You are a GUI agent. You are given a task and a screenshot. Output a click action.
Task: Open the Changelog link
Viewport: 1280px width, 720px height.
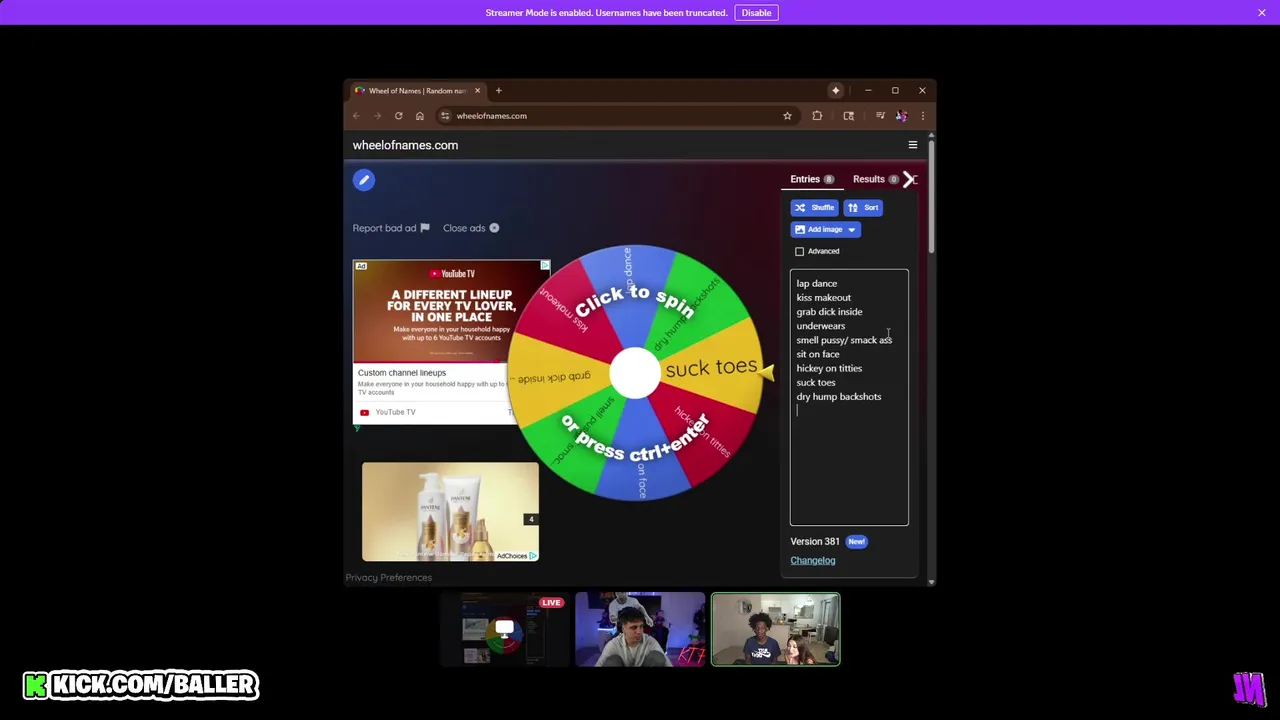click(x=813, y=560)
